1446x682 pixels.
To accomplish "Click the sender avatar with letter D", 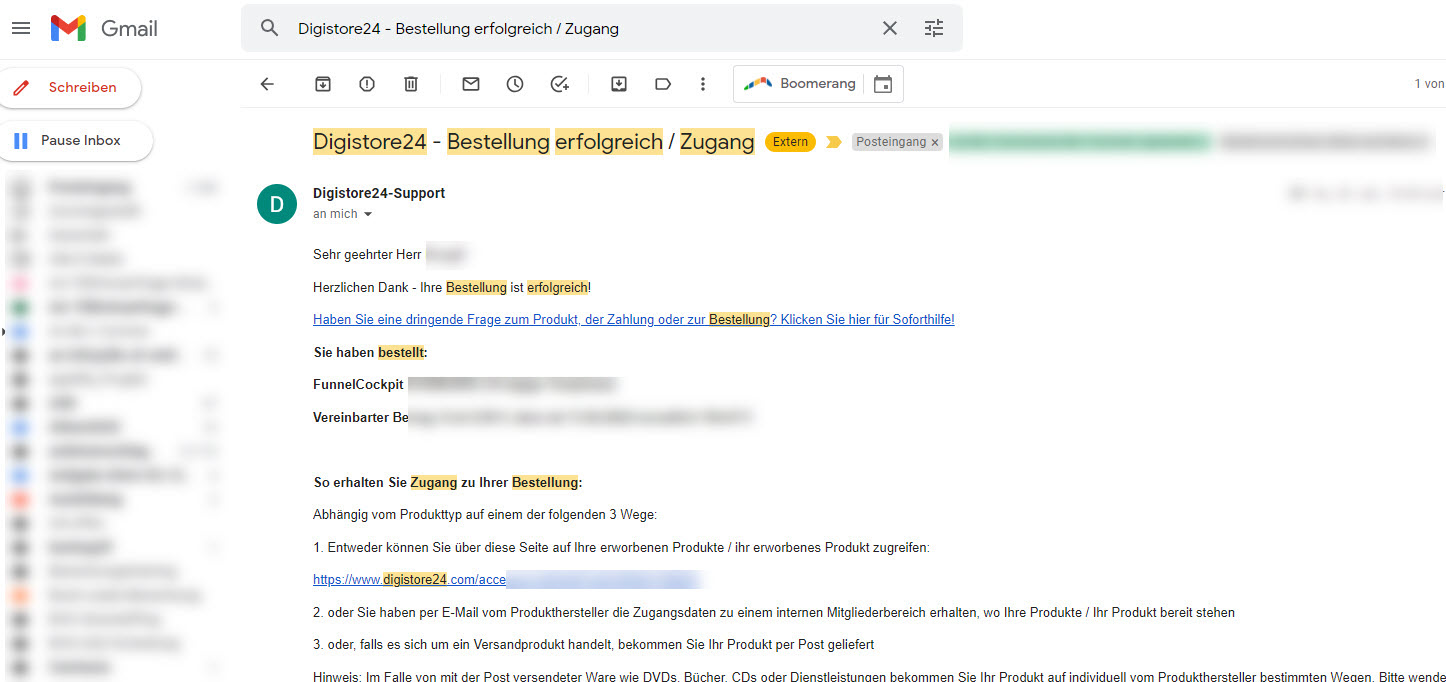I will [277, 204].
